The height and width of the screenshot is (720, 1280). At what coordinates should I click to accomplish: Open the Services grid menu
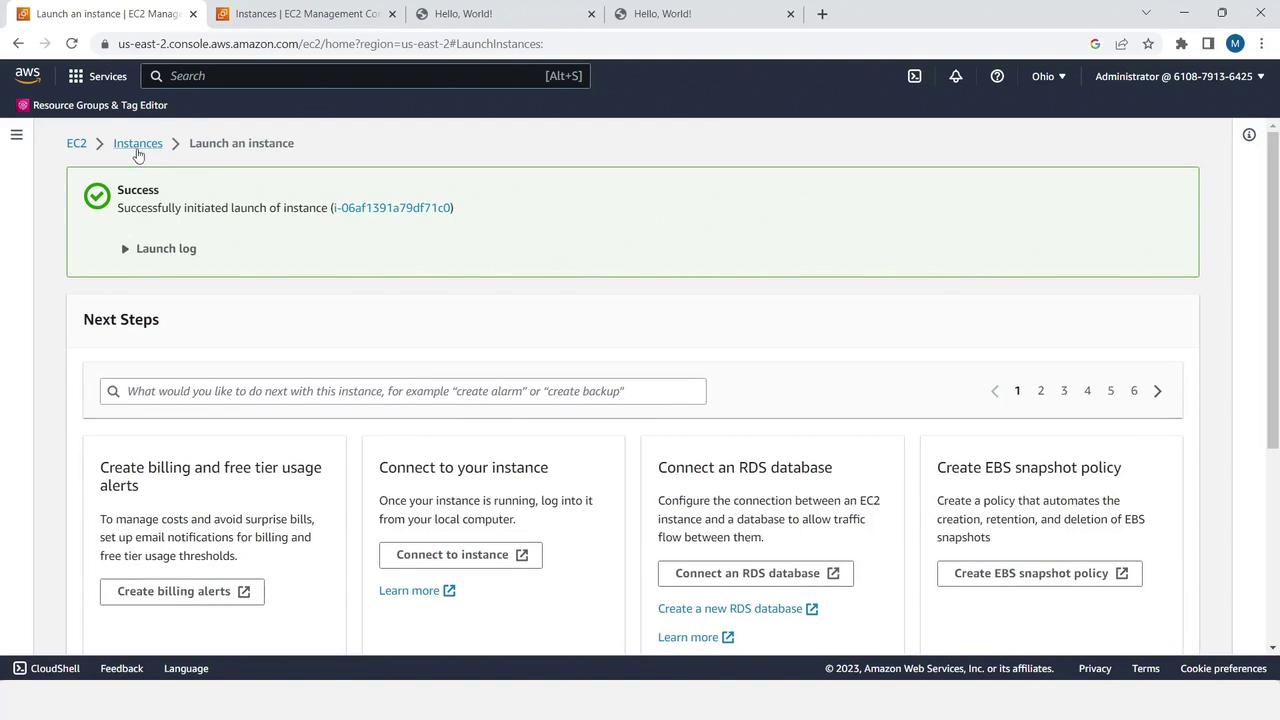[x=97, y=76]
